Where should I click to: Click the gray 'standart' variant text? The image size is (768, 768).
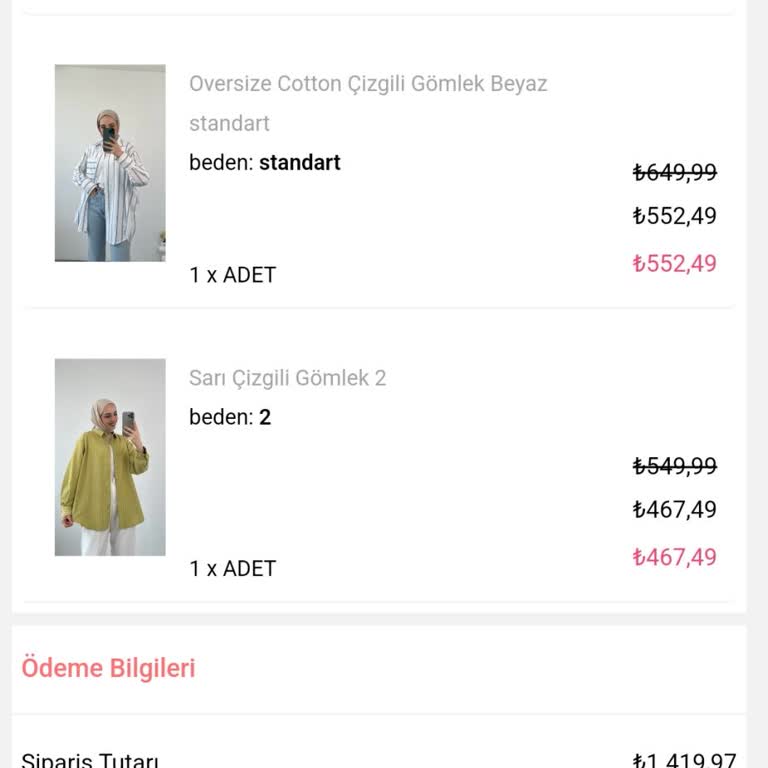tap(229, 123)
